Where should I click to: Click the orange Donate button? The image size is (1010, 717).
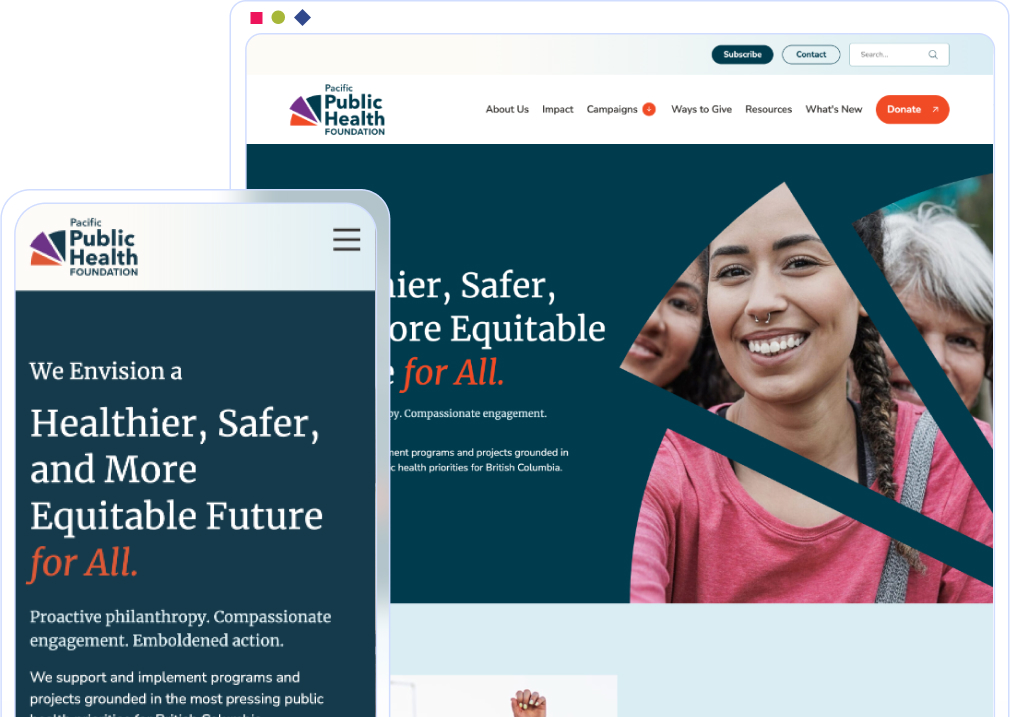pos(912,110)
